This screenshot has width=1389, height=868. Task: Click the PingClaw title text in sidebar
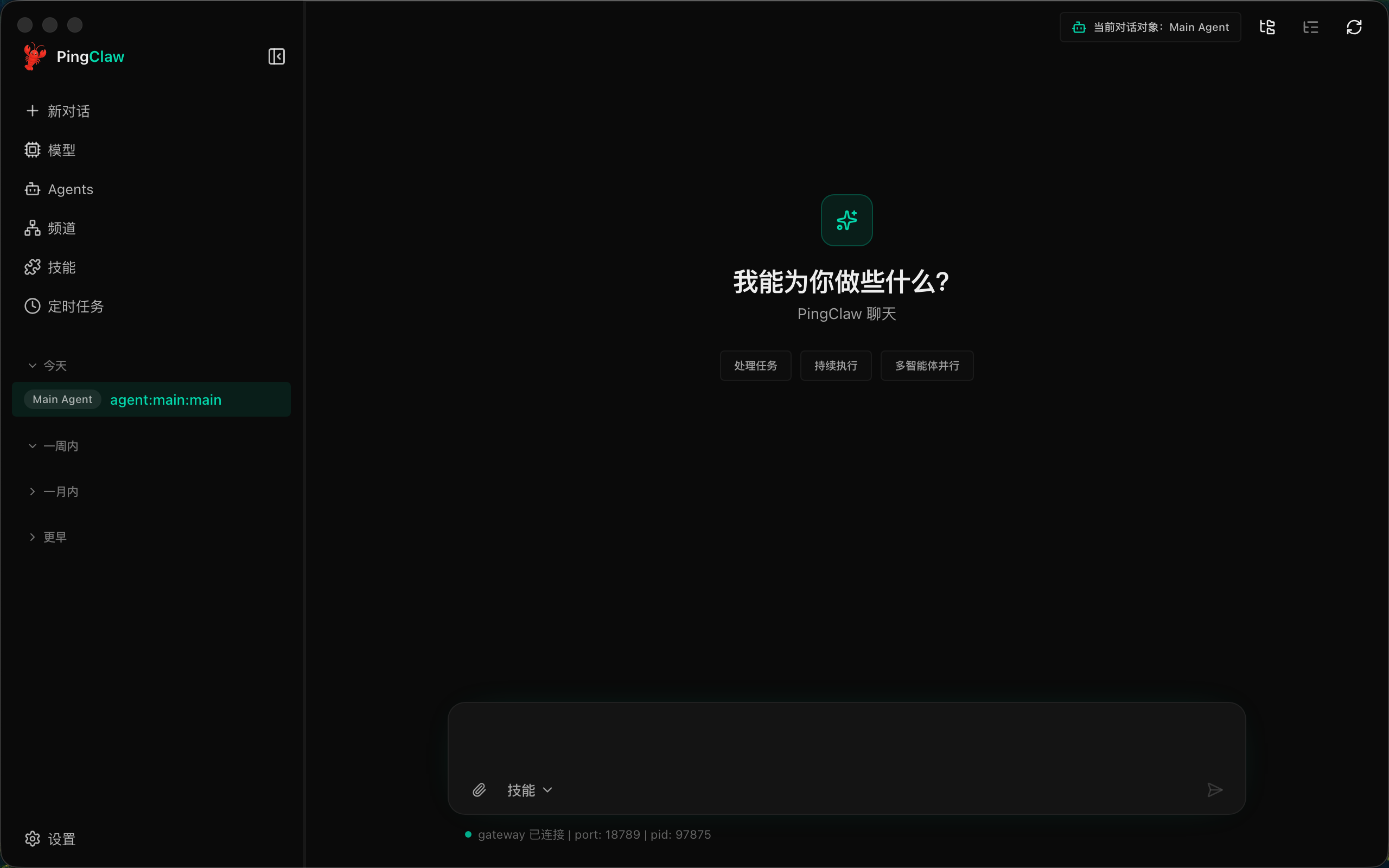(x=91, y=56)
